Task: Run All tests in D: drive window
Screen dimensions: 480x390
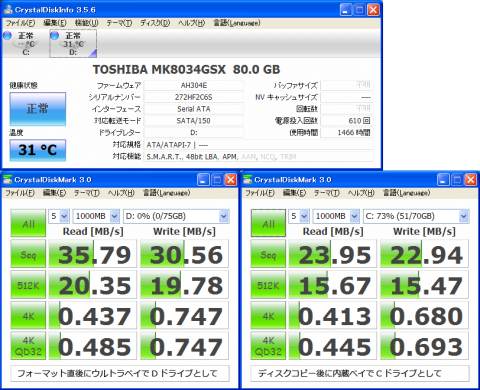Action: 28,223
